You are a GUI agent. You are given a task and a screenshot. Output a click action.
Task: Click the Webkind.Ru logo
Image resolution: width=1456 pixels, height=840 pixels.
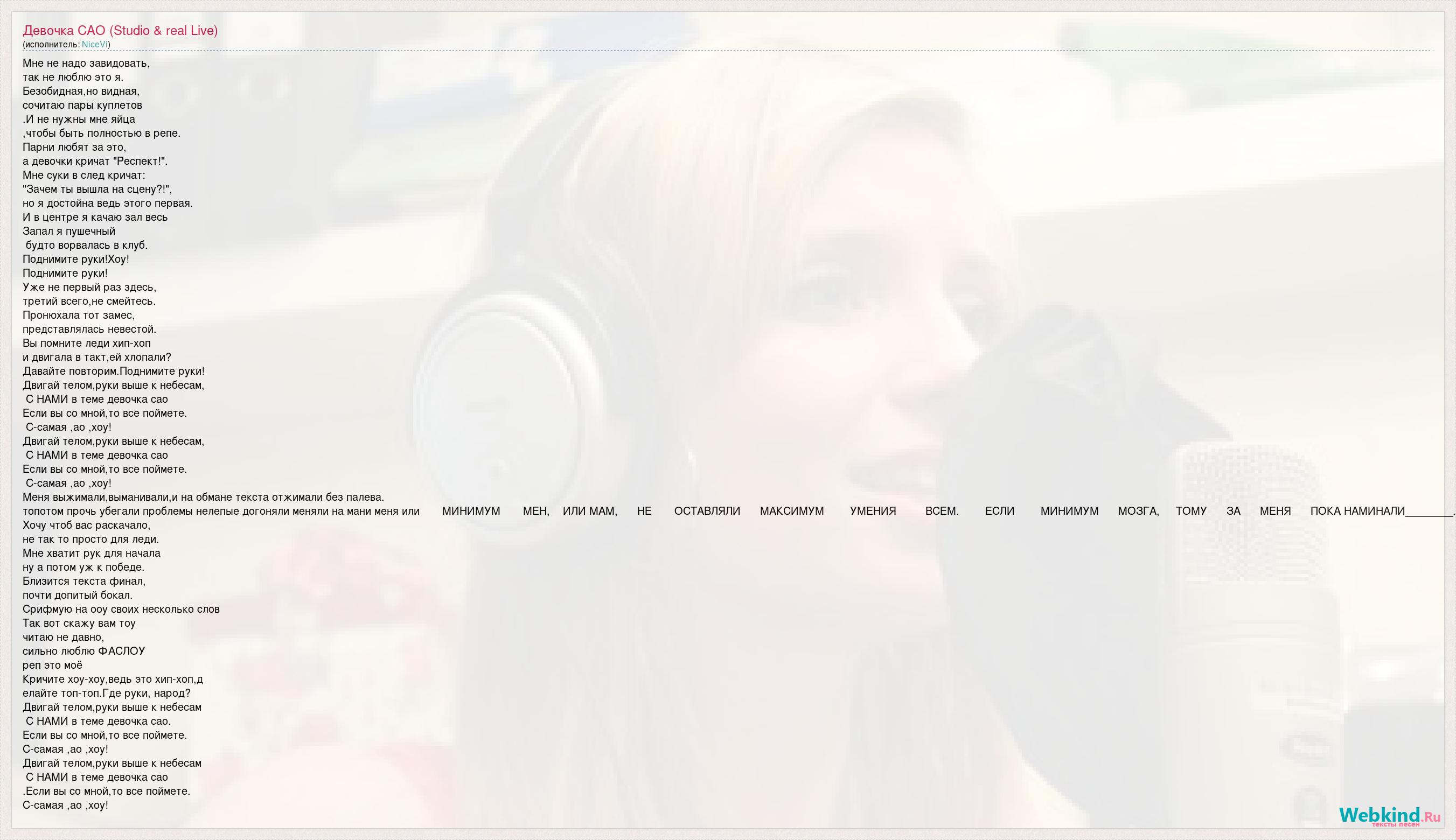pos(1389,816)
